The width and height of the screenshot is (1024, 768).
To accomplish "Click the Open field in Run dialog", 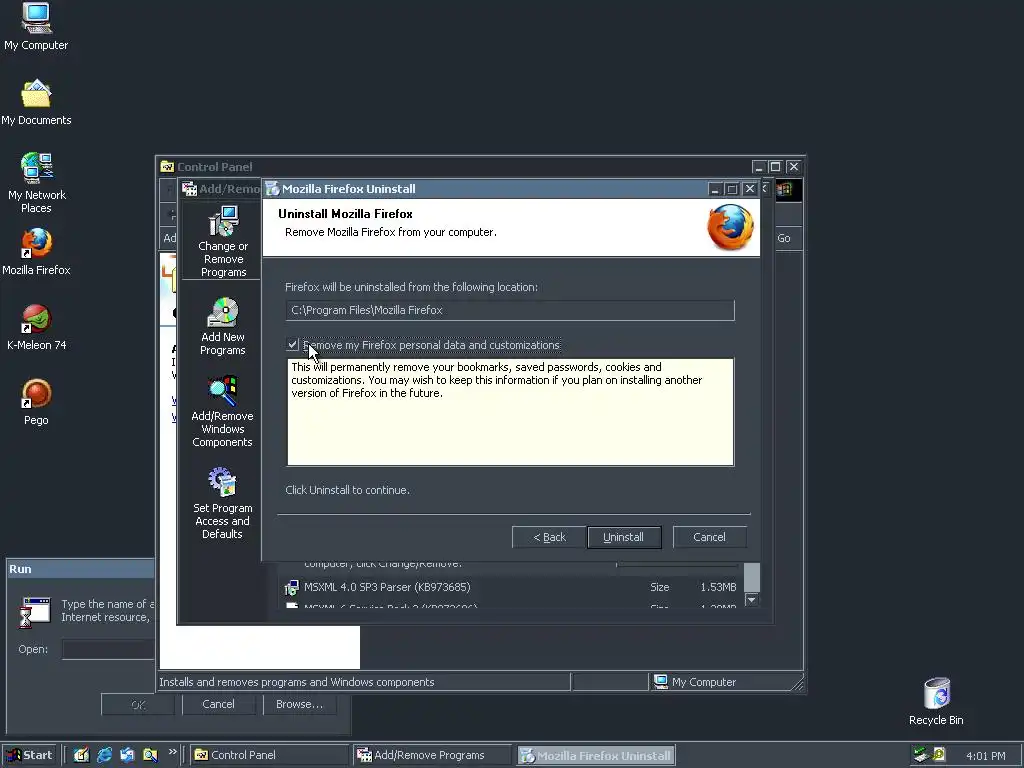I will (x=108, y=649).
